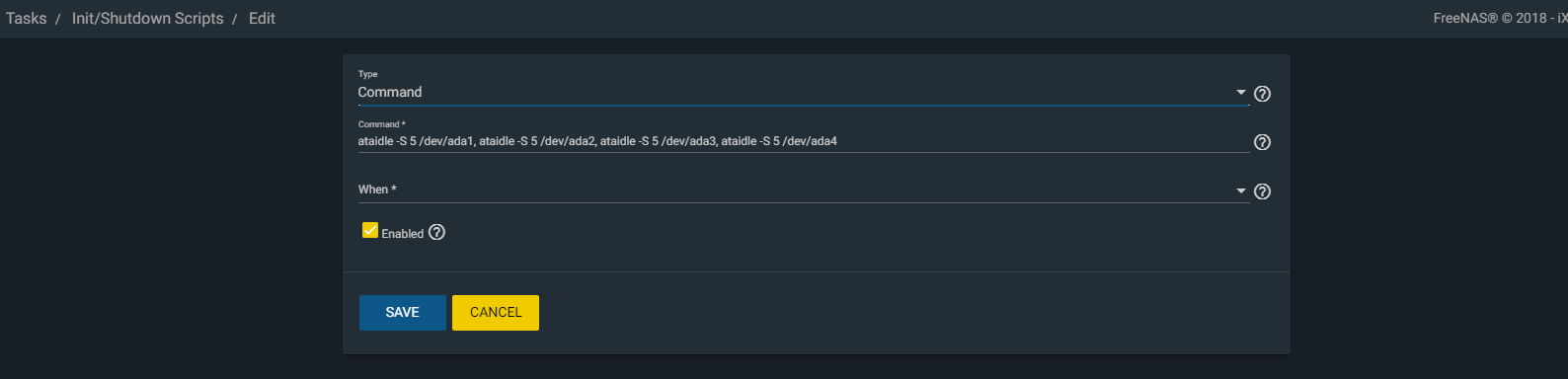Image resolution: width=1568 pixels, height=379 pixels.
Task: Select the Edit breadcrumb item
Action: (x=262, y=19)
